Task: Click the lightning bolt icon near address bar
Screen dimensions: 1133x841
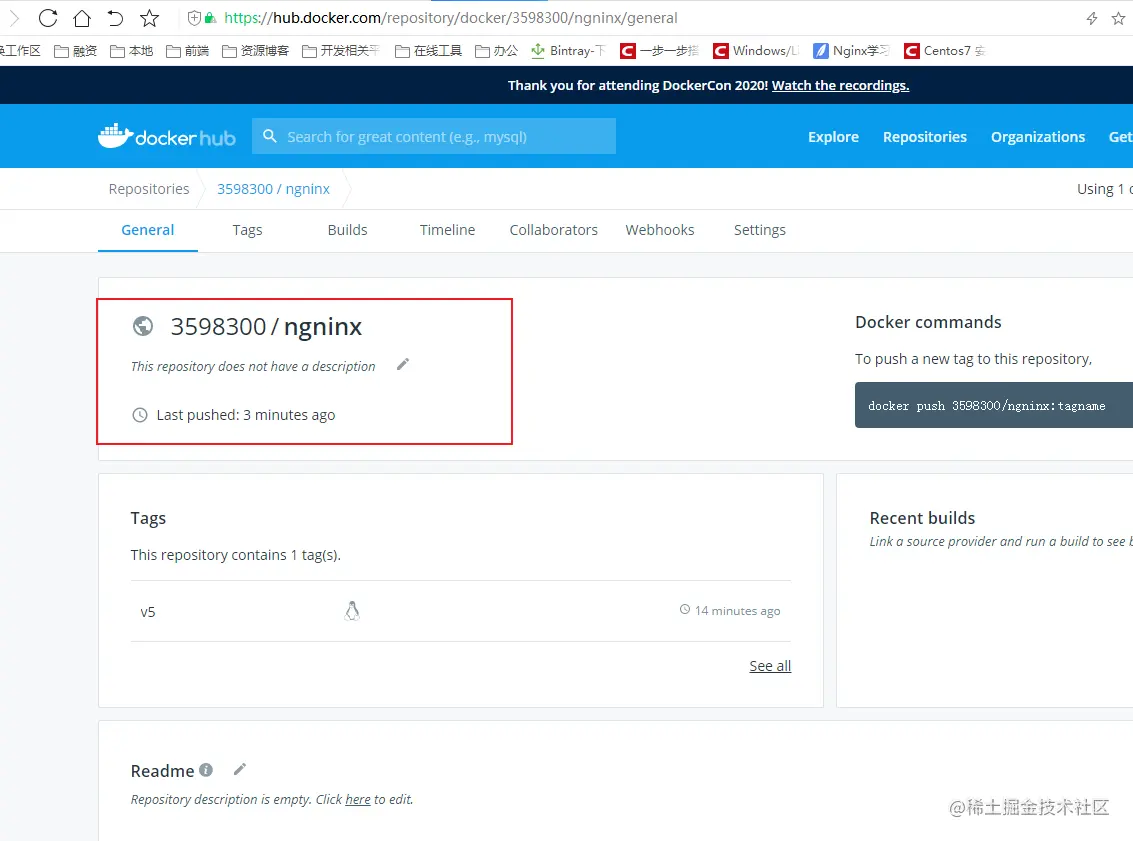Action: click(1092, 19)
